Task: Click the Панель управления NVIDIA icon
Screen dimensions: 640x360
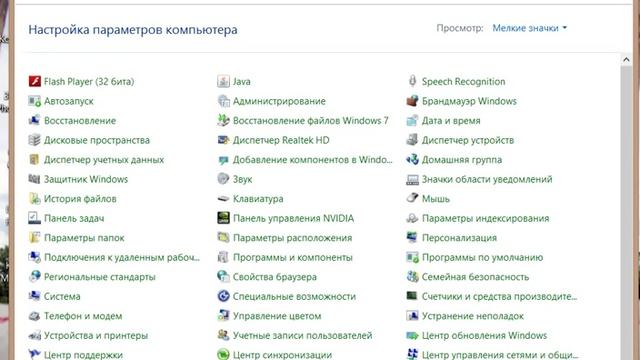Action: (223, 218)
